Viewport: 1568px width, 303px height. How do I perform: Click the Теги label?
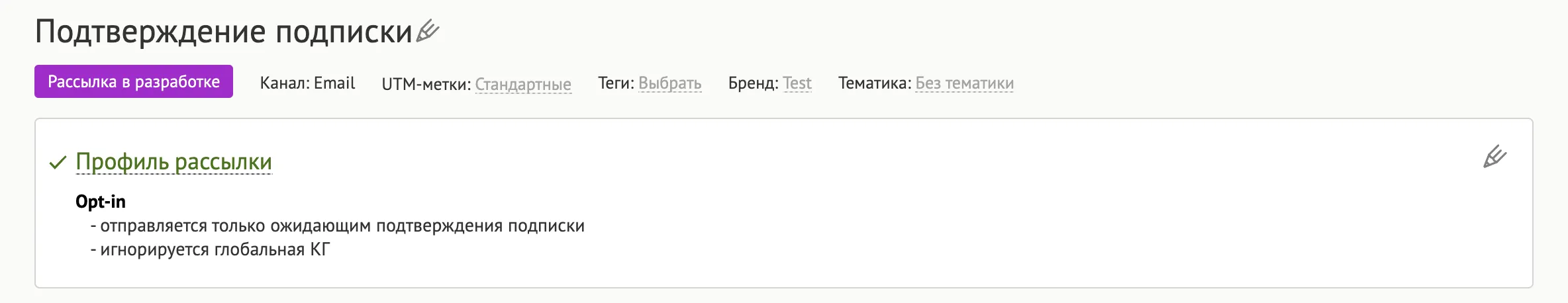(616, 83)
